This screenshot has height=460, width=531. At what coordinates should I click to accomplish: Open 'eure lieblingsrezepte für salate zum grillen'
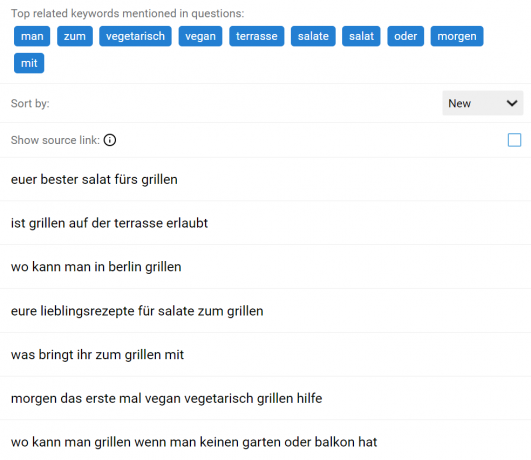point(266,311)
